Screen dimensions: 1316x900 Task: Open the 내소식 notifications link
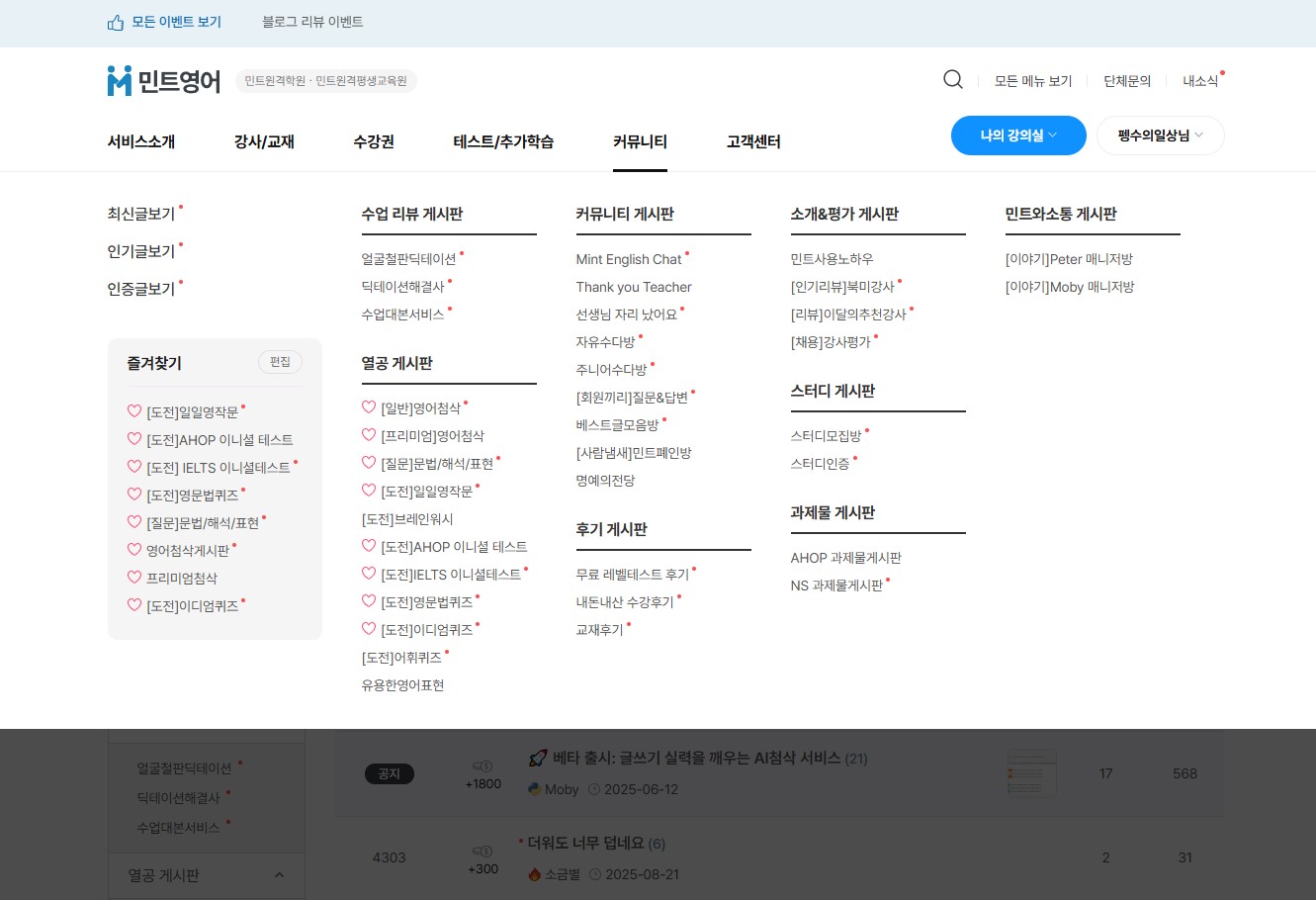click(x=1200, y=81)
